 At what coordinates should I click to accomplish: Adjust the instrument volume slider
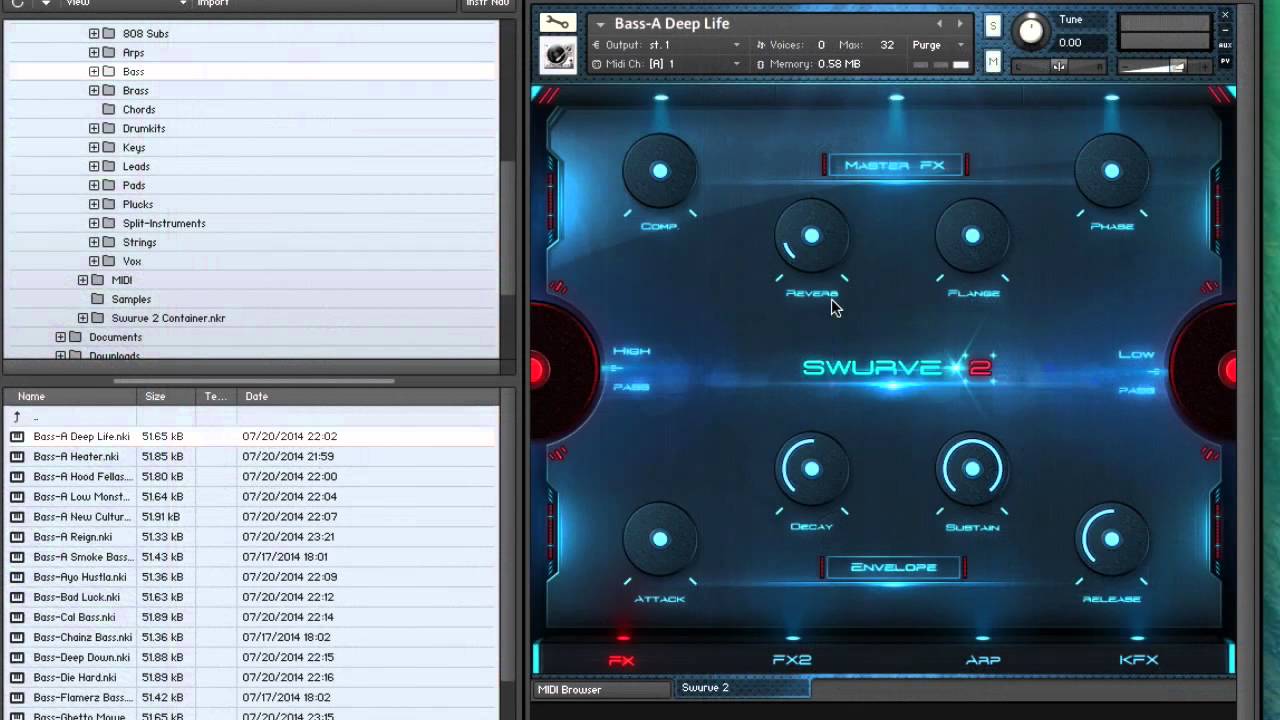[x=1165, y=66]
